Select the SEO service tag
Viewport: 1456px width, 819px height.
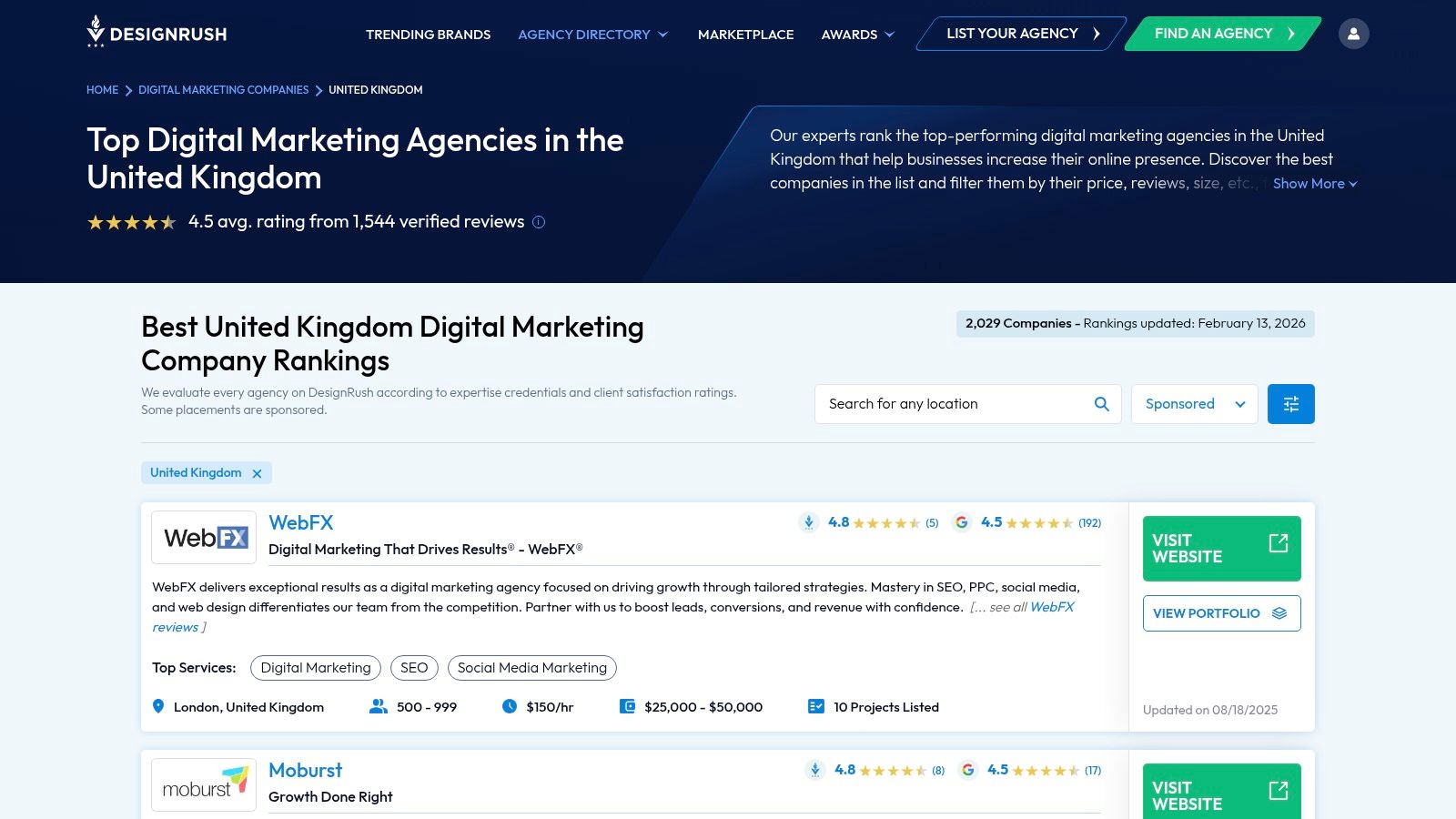414,667
